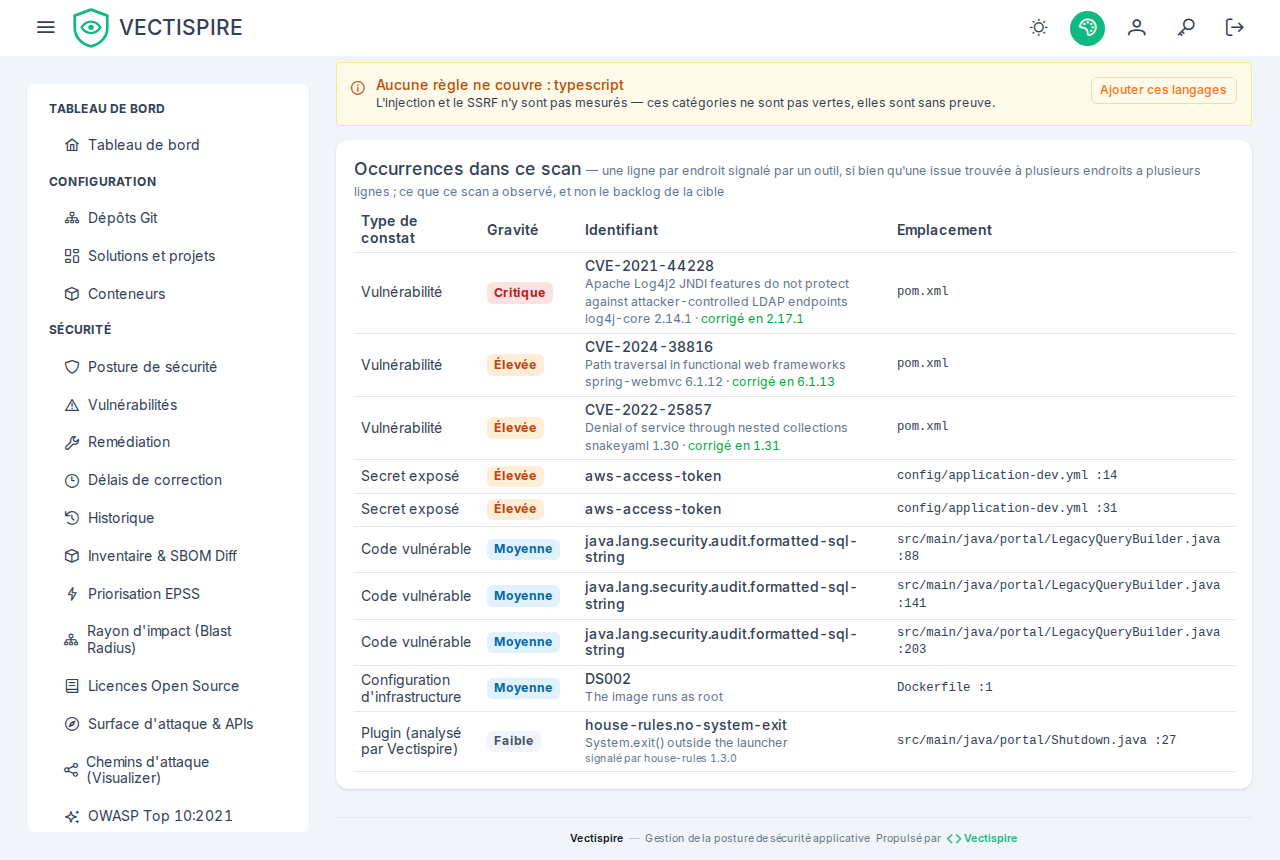1280x860 pixels.
Task: Click the Critique severity badge
Action: (x=520, y=293)
